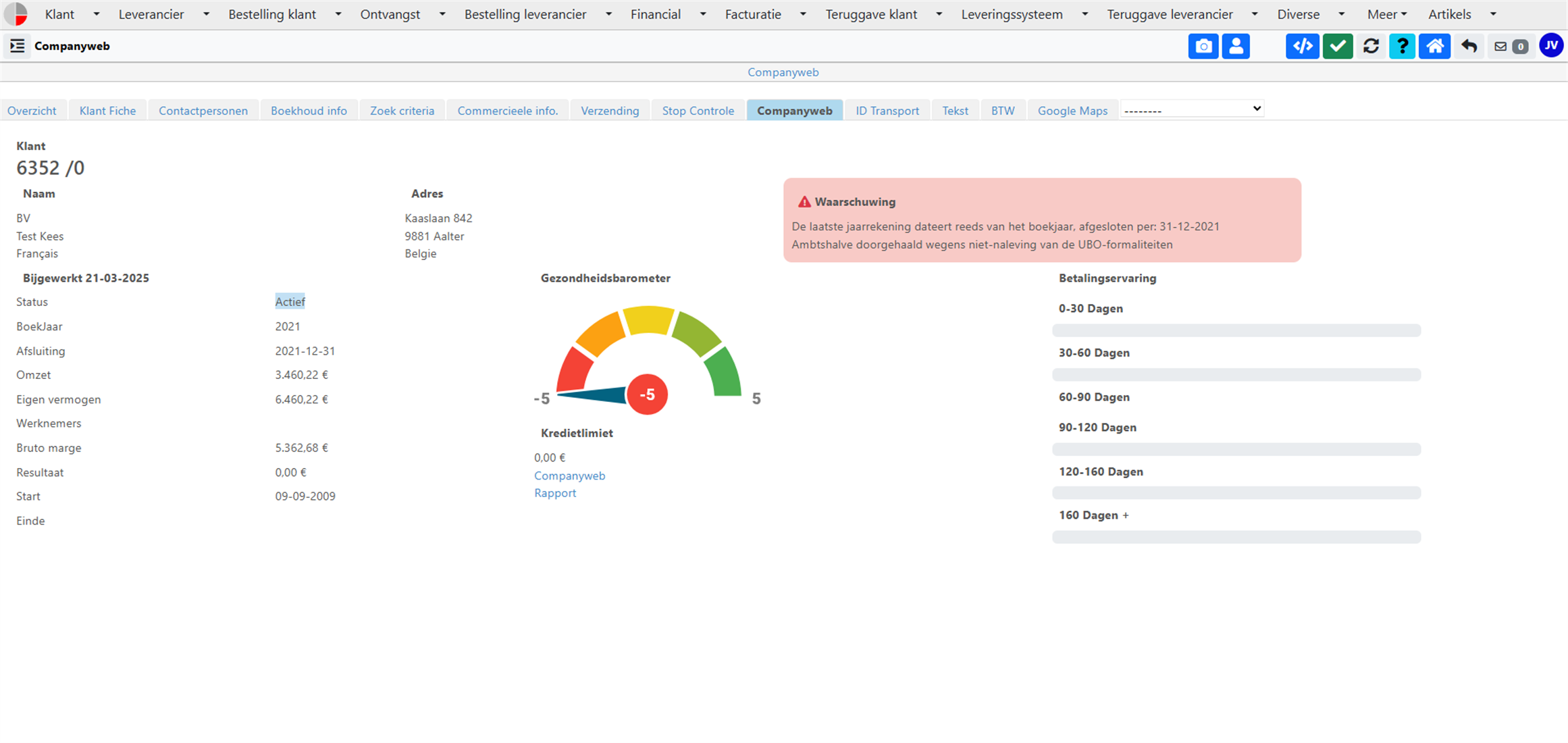The image size is (1568, 743).
Task: Click the camera screenshot icon
Action: pyautogui.click(x=1203, y=46)
